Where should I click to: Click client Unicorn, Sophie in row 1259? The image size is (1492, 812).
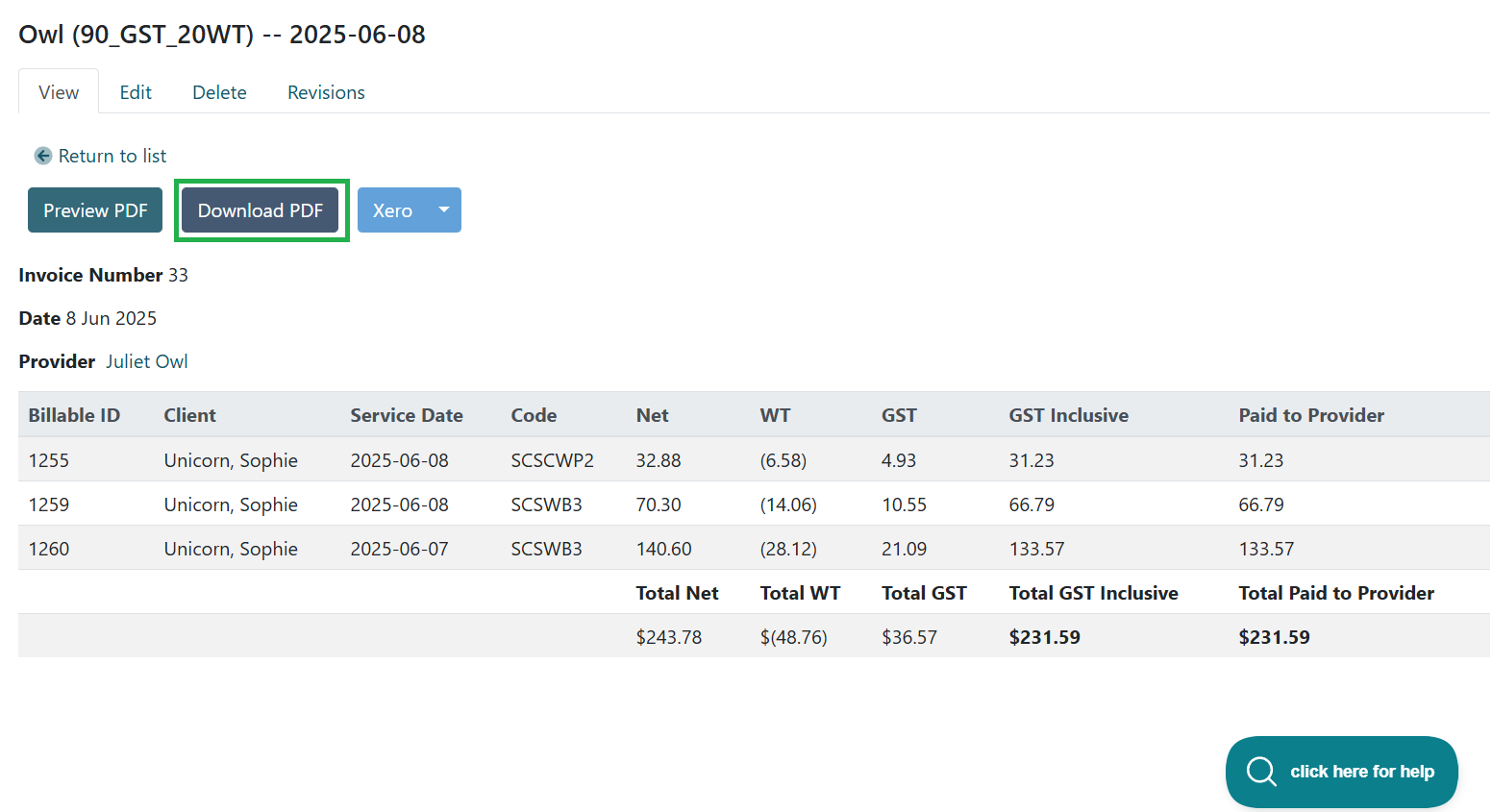[x=231, y=504]
